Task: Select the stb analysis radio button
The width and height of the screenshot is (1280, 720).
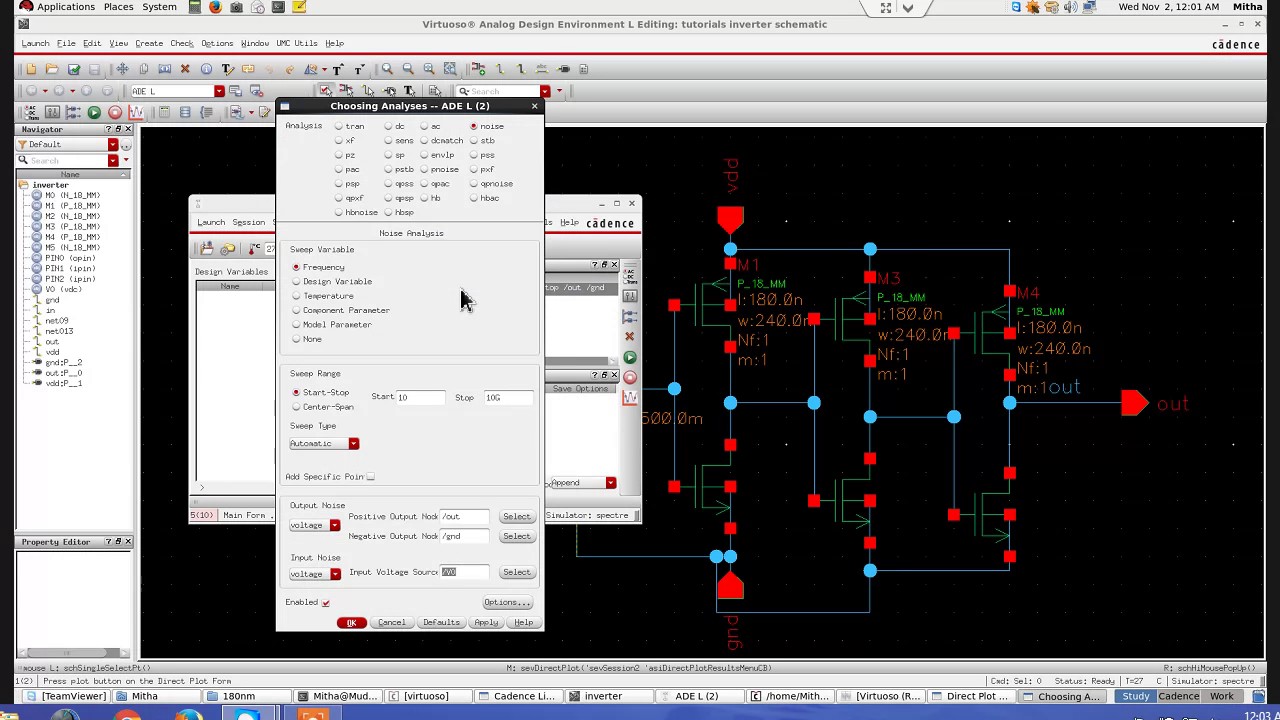Action: [474, 141]
